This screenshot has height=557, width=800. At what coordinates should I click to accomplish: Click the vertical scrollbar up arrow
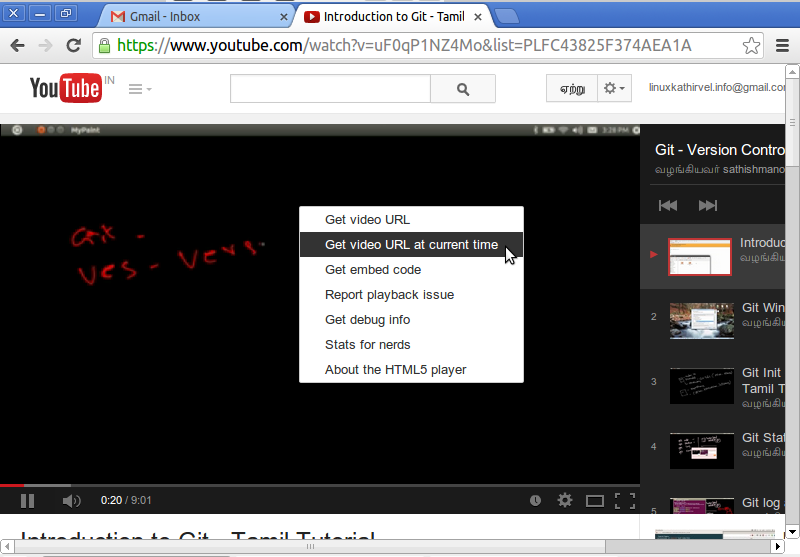tap(792, 72)
